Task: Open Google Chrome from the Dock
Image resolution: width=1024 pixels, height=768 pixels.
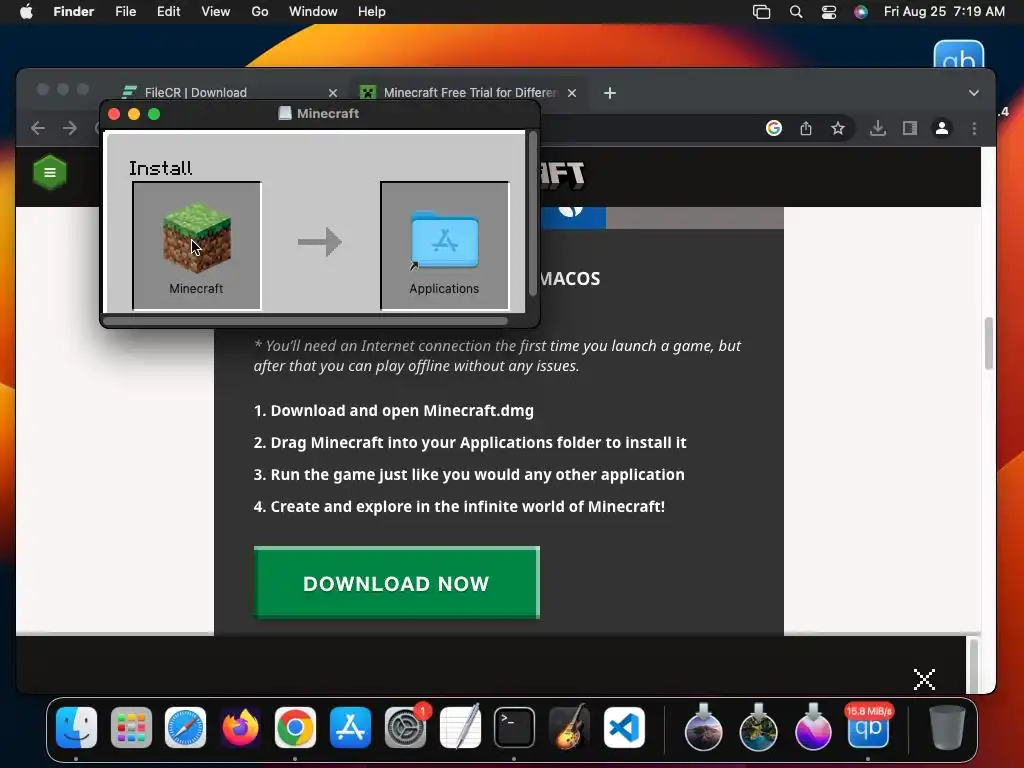Action: (295, 728)
